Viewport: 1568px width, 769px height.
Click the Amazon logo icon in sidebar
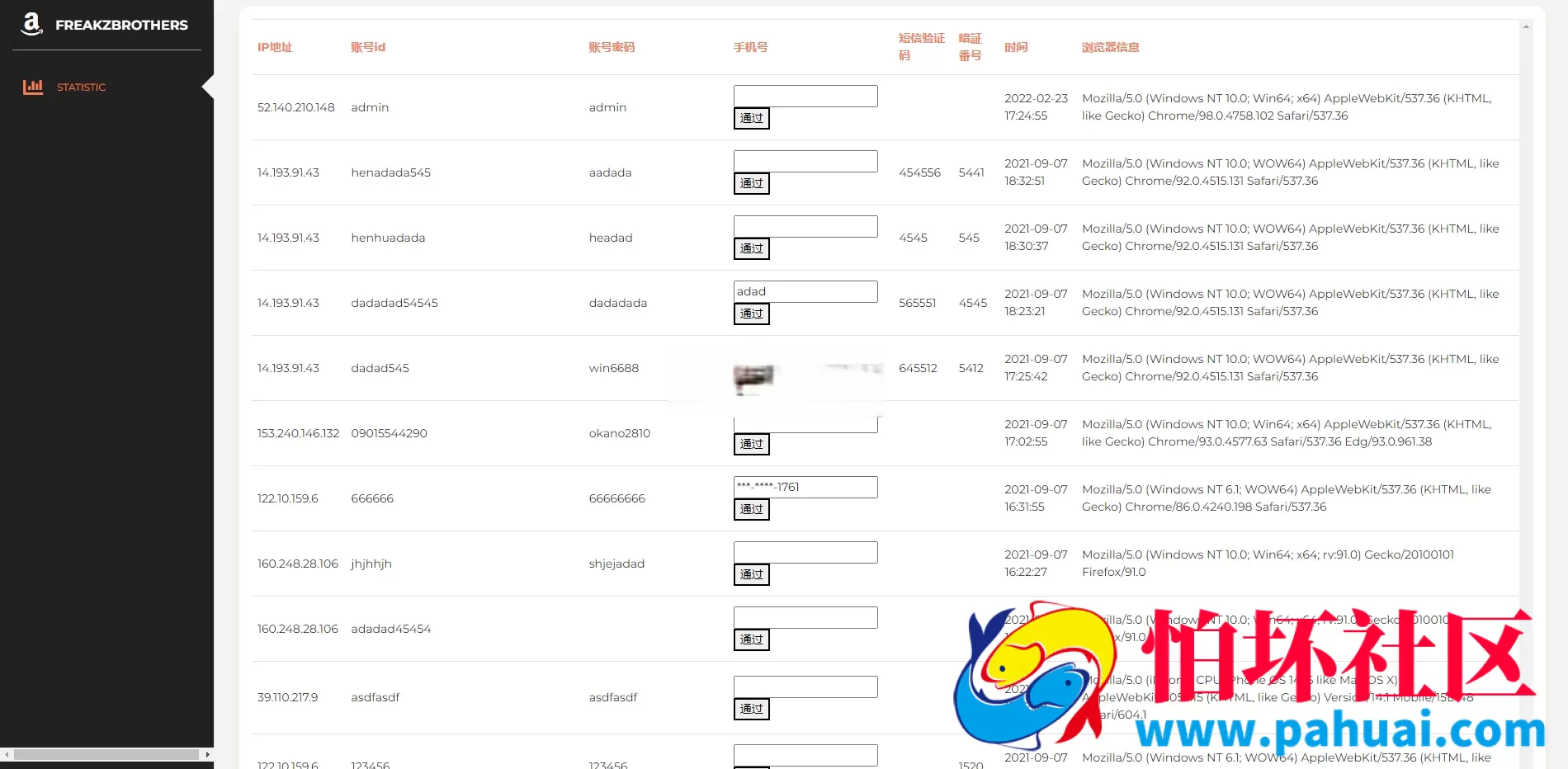click(31, 24)
